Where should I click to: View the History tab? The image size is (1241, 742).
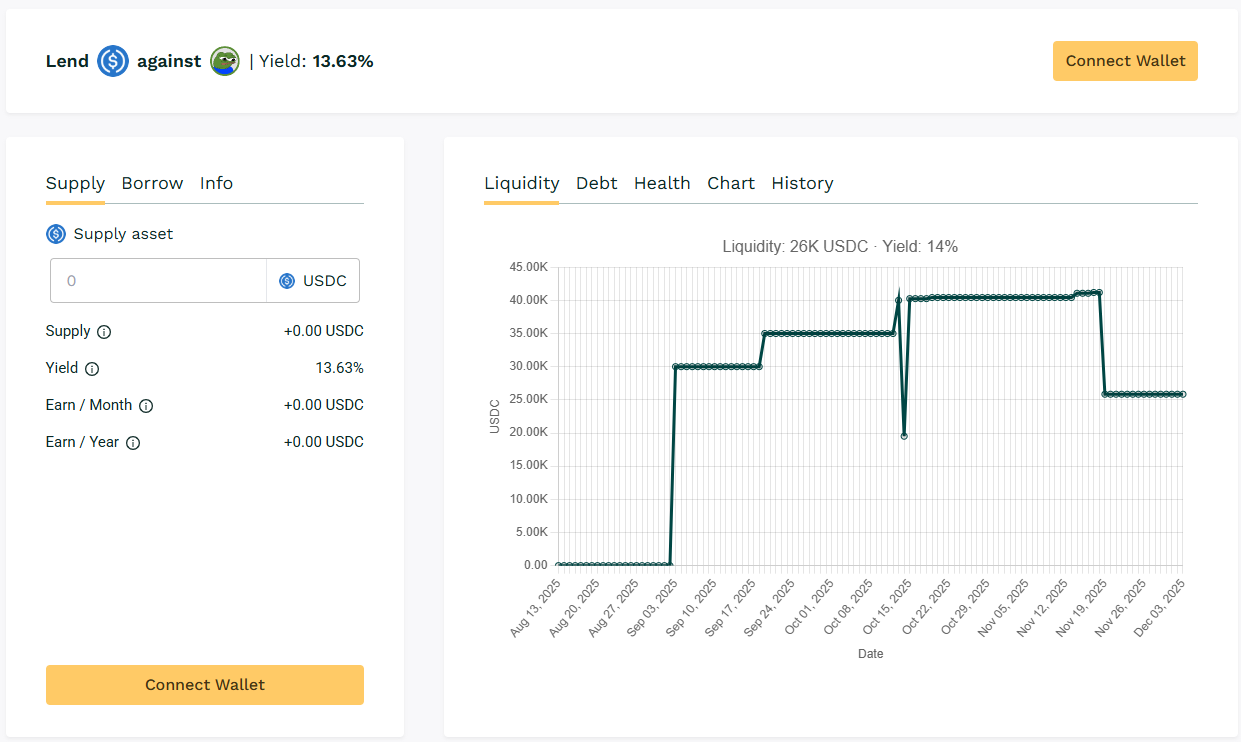point(802,183)
